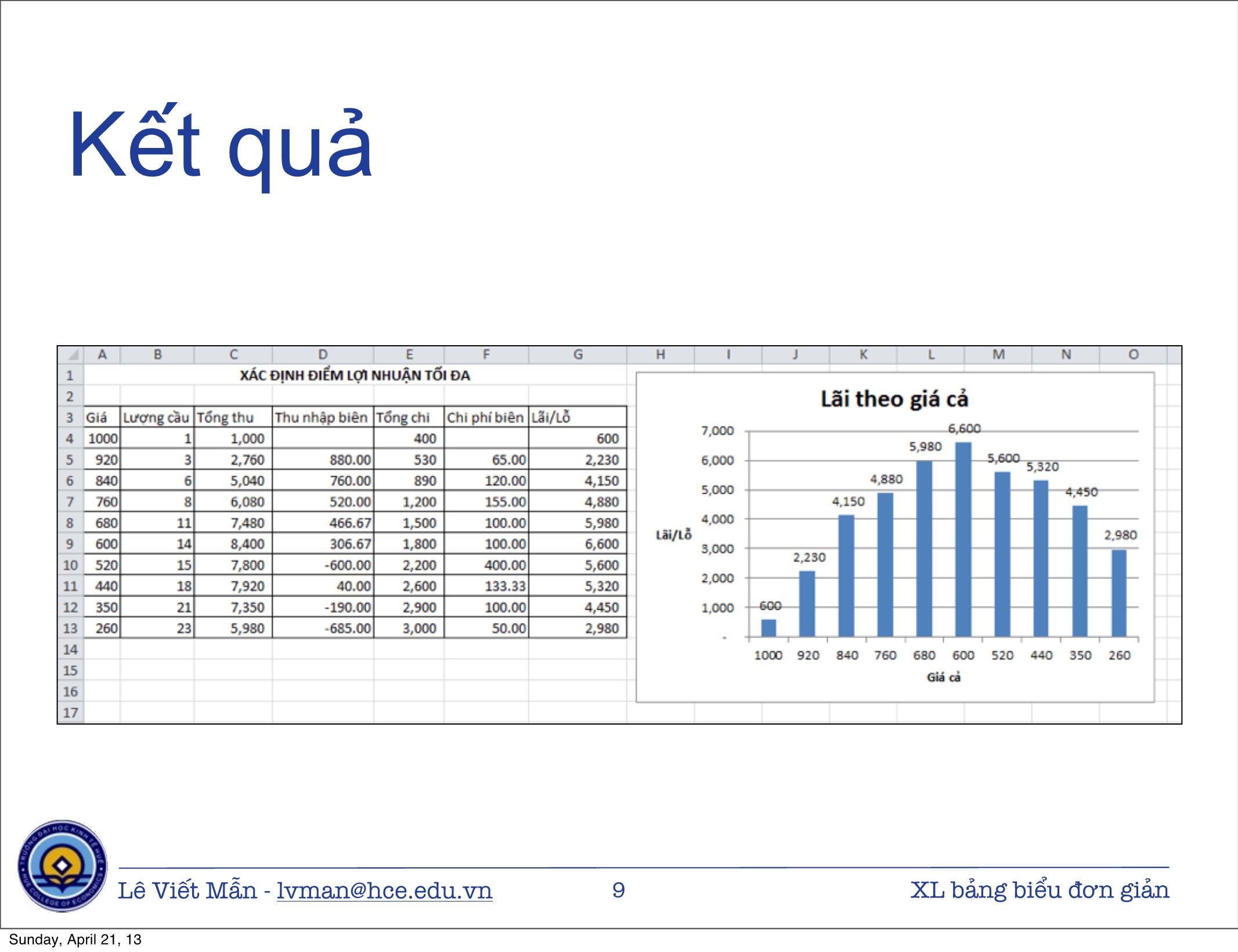The image size is (1238, 952).
Task: Click the Tổng chi header cell
Action: tap(409, 417)
